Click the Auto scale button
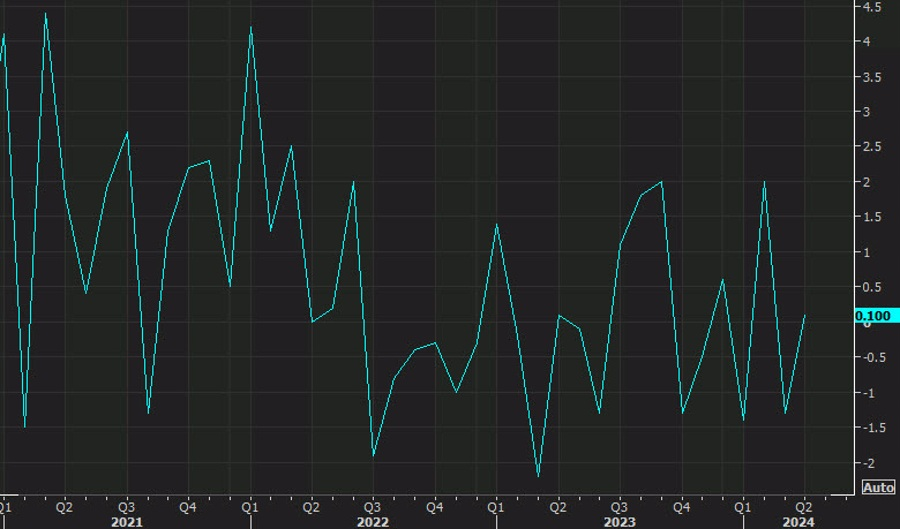The height and width of the screenshot is (529, 900). pos(878,488)
